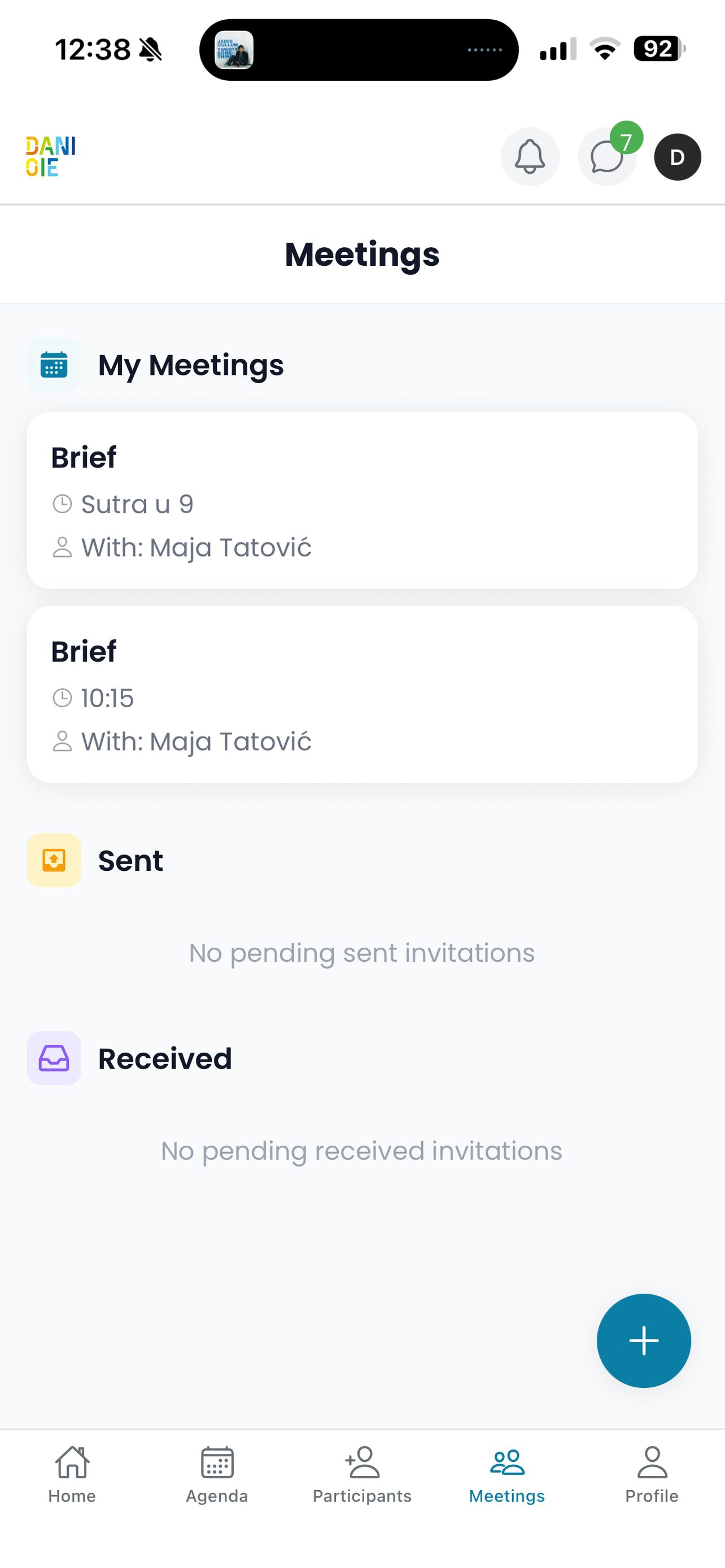This screenshot has width=725, height=1568.
Task: Go to the Home tab
Action: [x=72, y=1474]
